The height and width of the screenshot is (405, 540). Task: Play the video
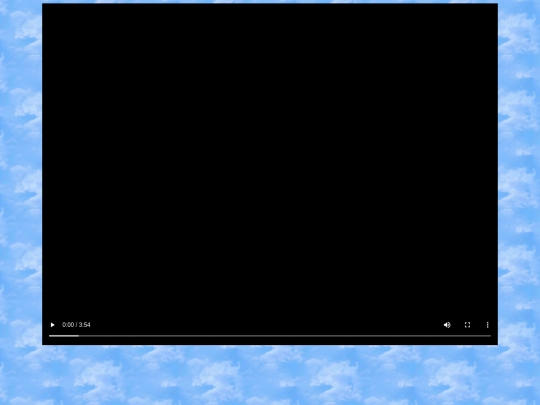coord(52,325)
